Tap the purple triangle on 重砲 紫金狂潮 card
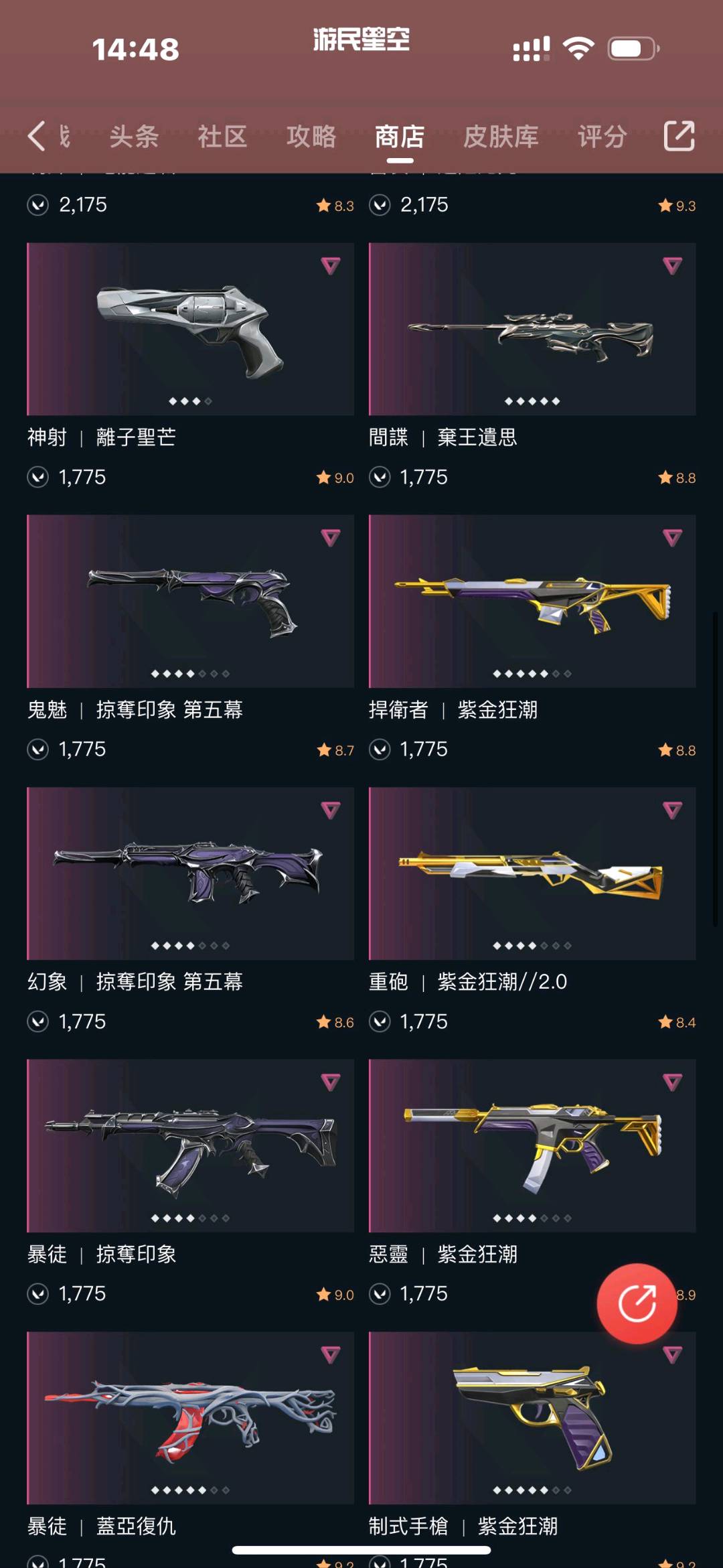Image resolution: width=723 pixels, height=1568 pixels. [x=672, y=810]
